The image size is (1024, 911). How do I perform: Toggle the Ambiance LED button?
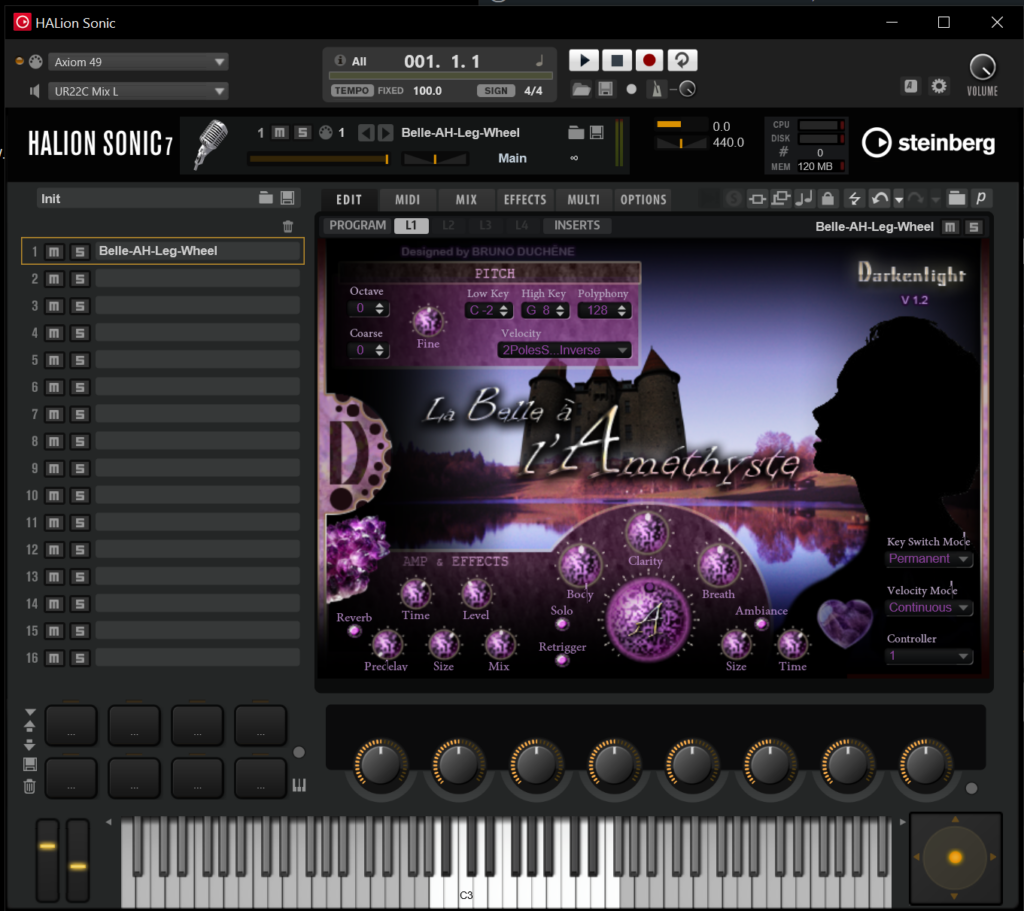pos(761,624)
